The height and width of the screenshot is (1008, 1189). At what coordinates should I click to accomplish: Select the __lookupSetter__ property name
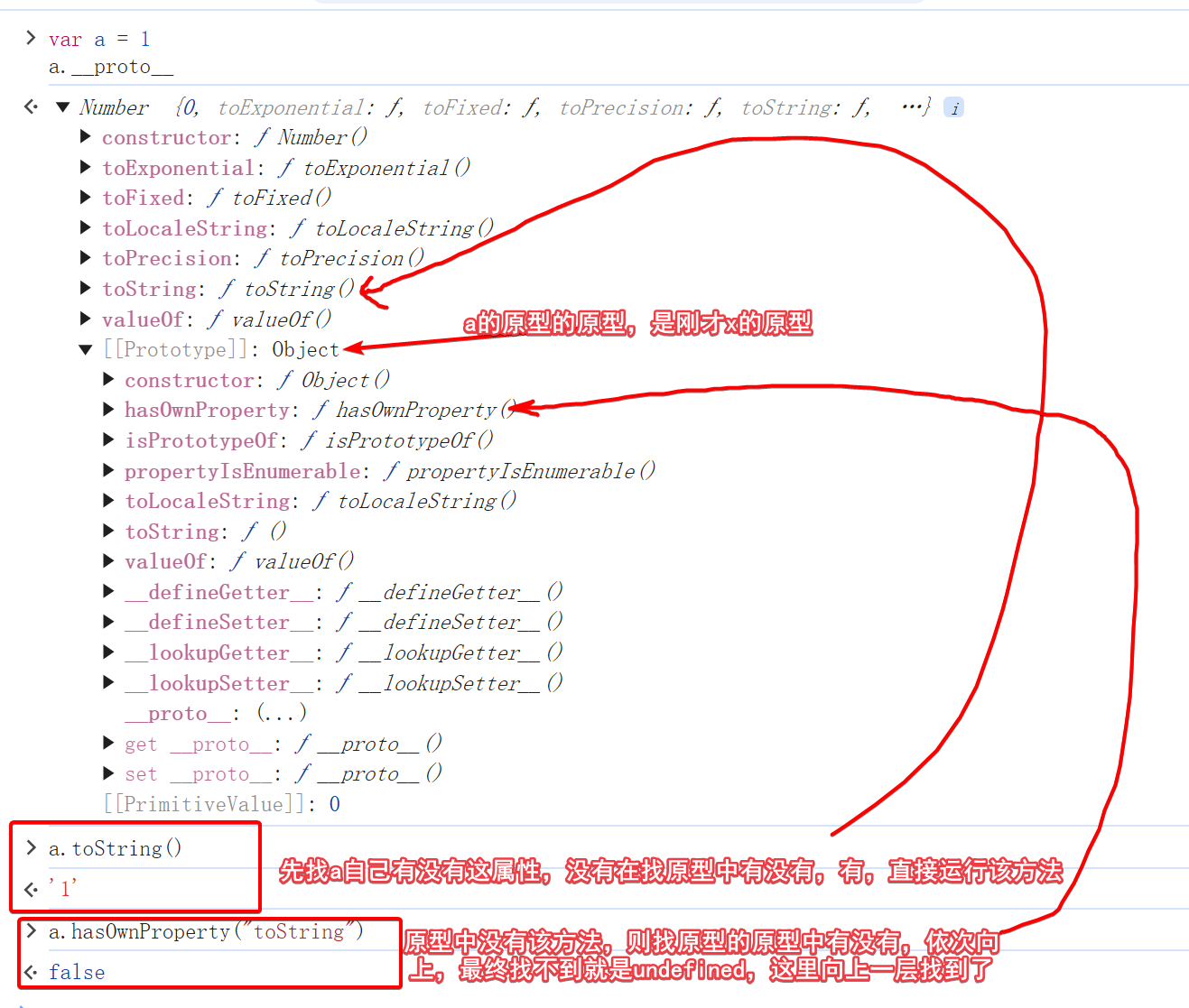click(218, 684)
